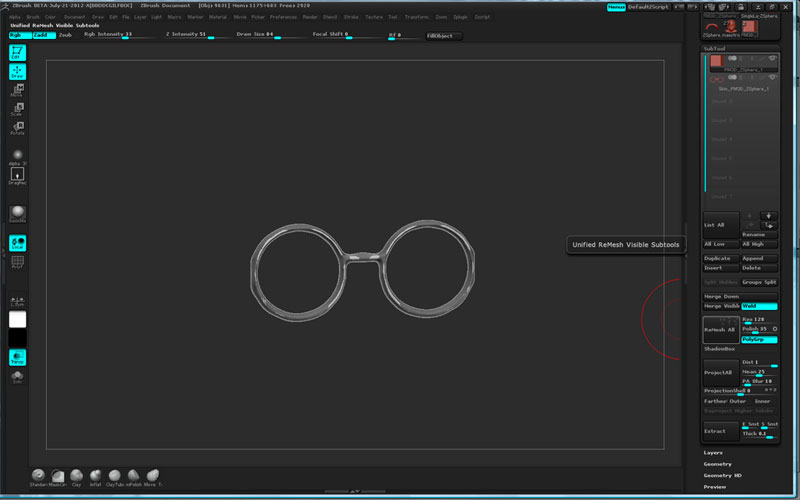The height and width of the screenshot is (500, 800).
Task: Select the MaskLasso brush
Action: (x=58, y=478)
